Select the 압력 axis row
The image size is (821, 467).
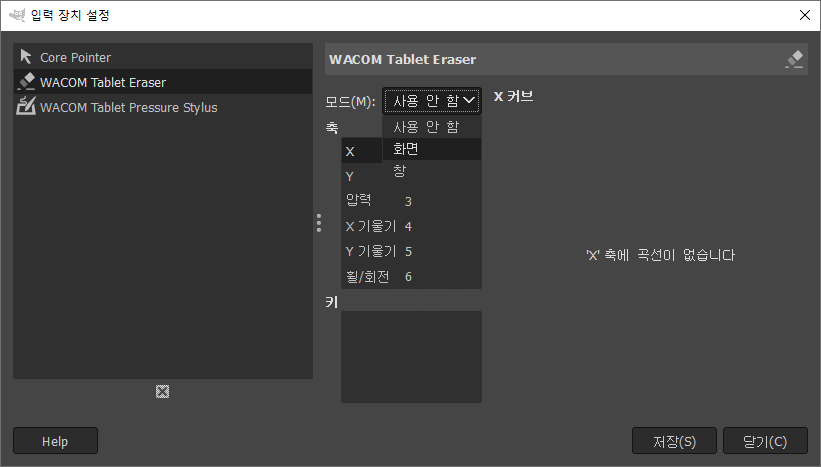click(412, 201)
